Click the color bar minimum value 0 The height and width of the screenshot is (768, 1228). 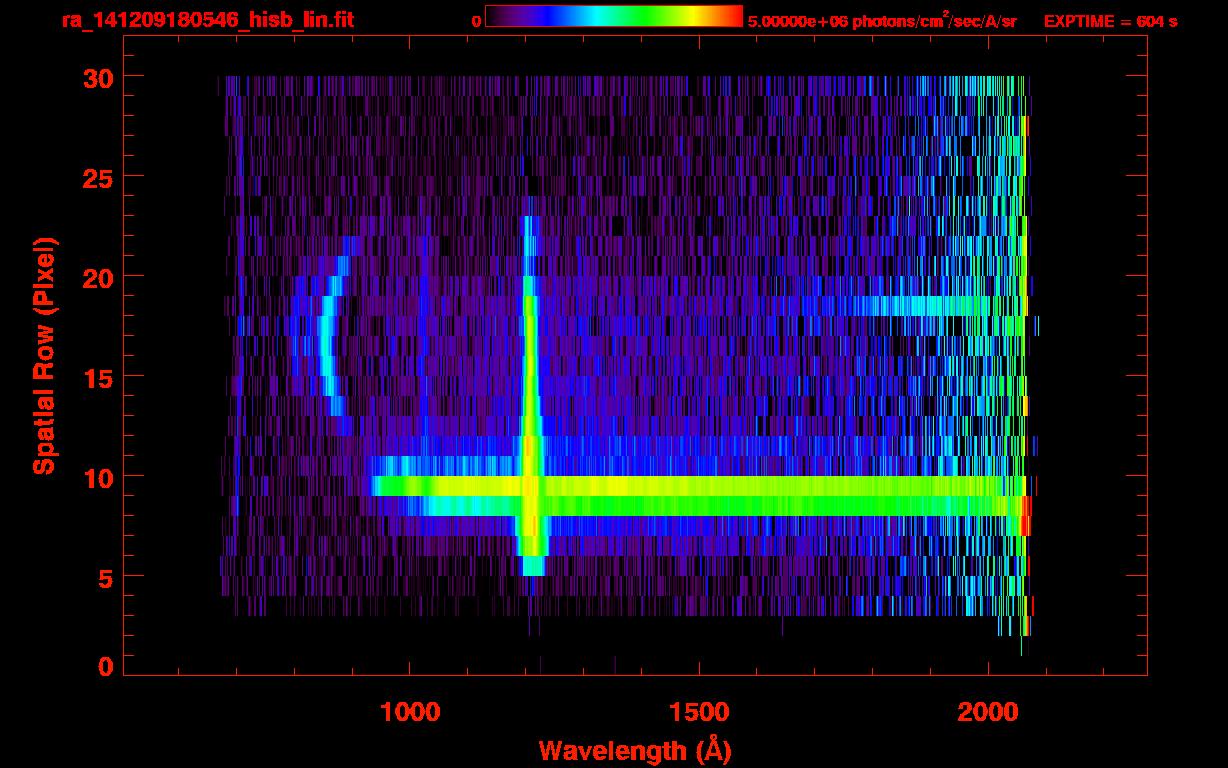click(x=476, y=21)
